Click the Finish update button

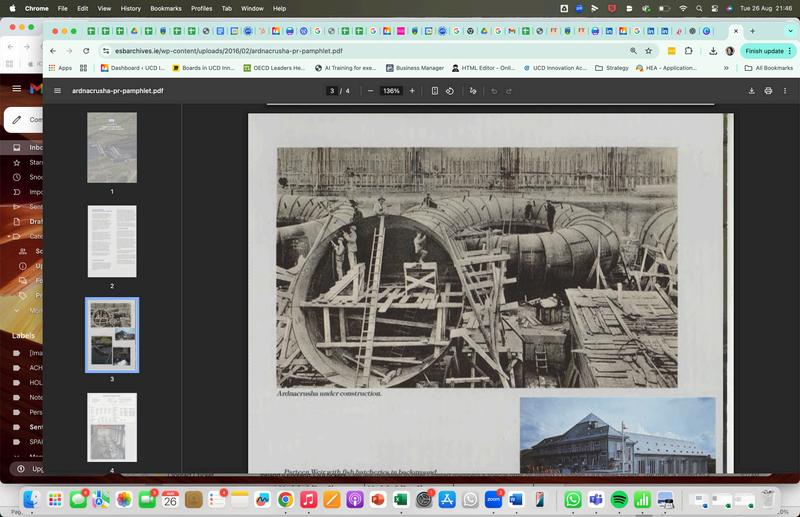[765, 51]
